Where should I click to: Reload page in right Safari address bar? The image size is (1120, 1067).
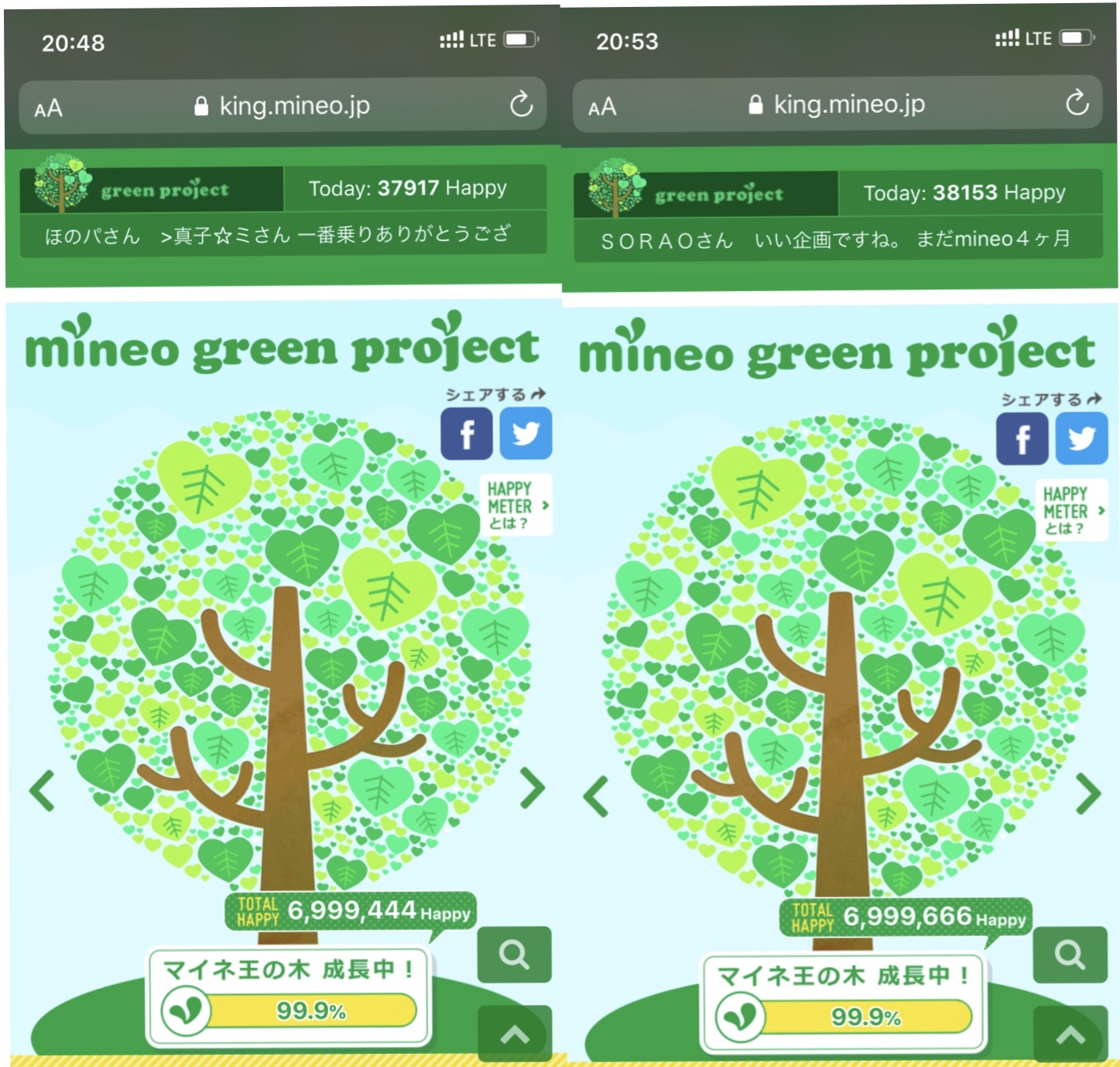[1077, 102]
